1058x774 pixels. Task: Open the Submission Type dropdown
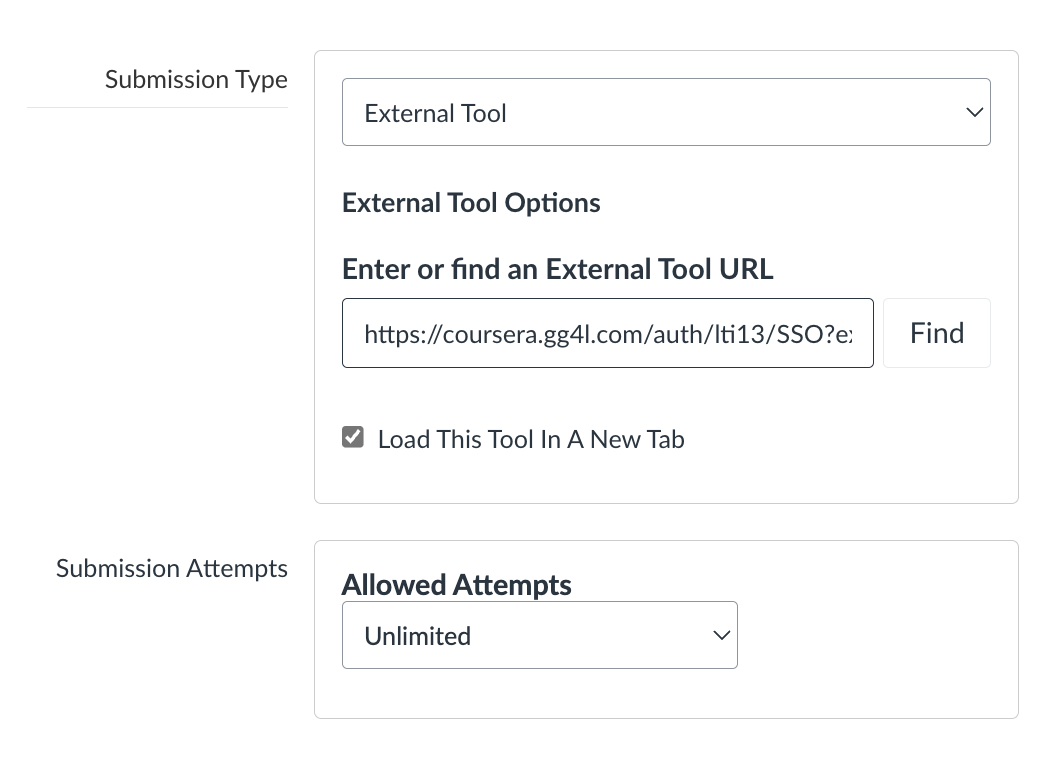point(665,112)
